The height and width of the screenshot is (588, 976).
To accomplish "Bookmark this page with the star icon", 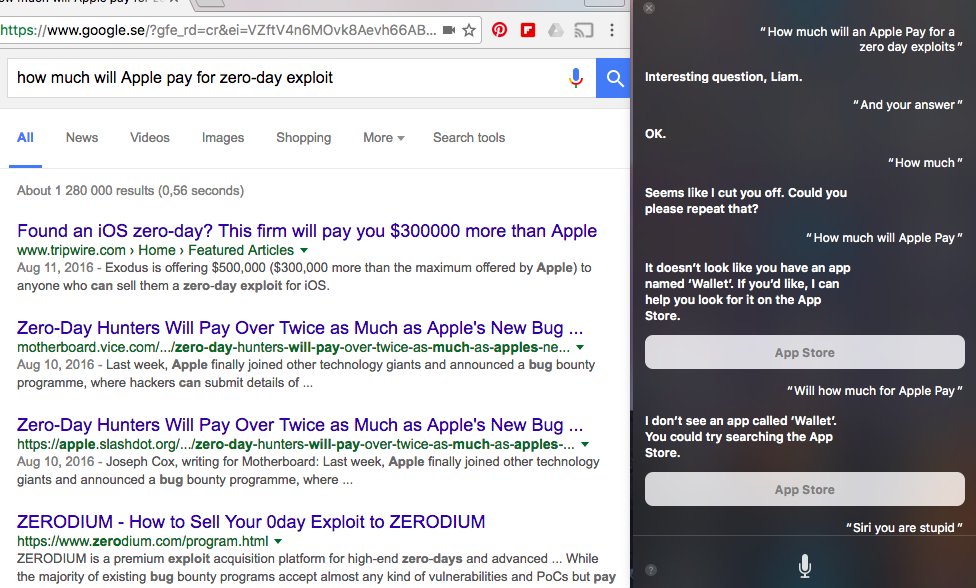I will [x=469, y=30].
